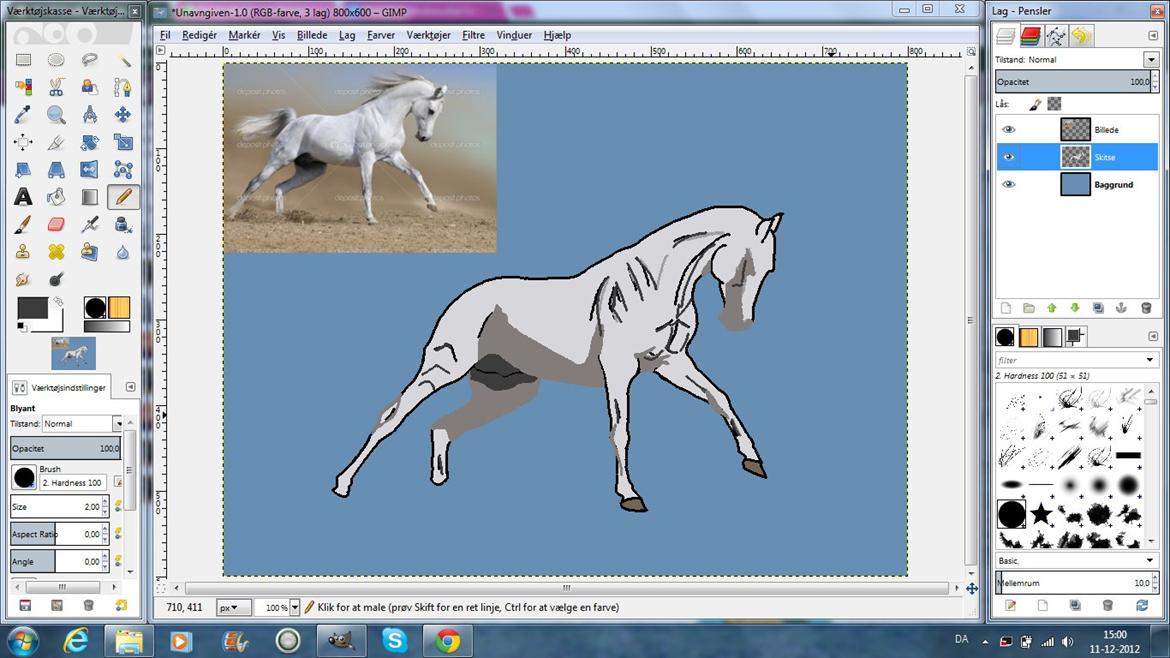Delete layer using trash icon in layers panel
Viewport: 1170px width, 658px height.
(1144, 308)
